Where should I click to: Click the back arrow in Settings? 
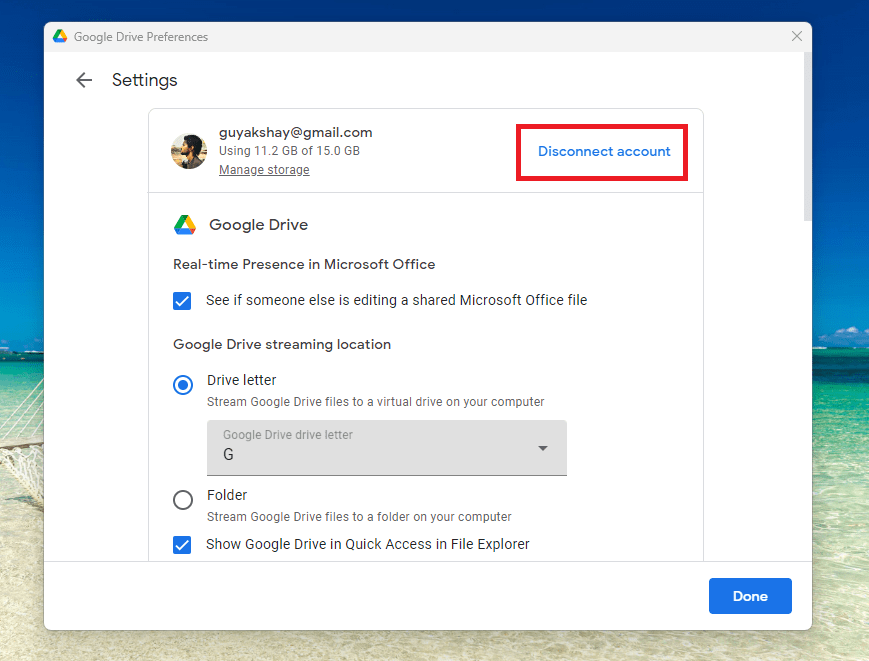(84, 80)
